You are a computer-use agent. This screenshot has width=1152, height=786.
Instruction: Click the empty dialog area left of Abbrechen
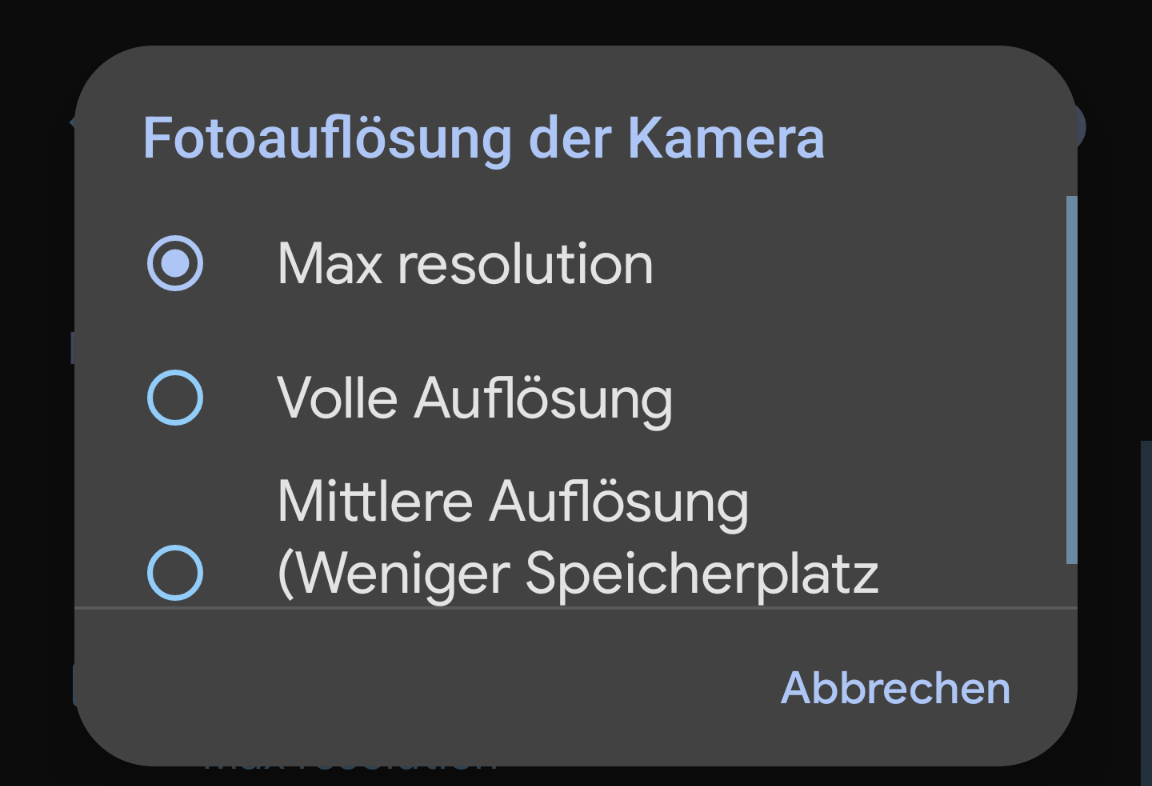(400, 688)
